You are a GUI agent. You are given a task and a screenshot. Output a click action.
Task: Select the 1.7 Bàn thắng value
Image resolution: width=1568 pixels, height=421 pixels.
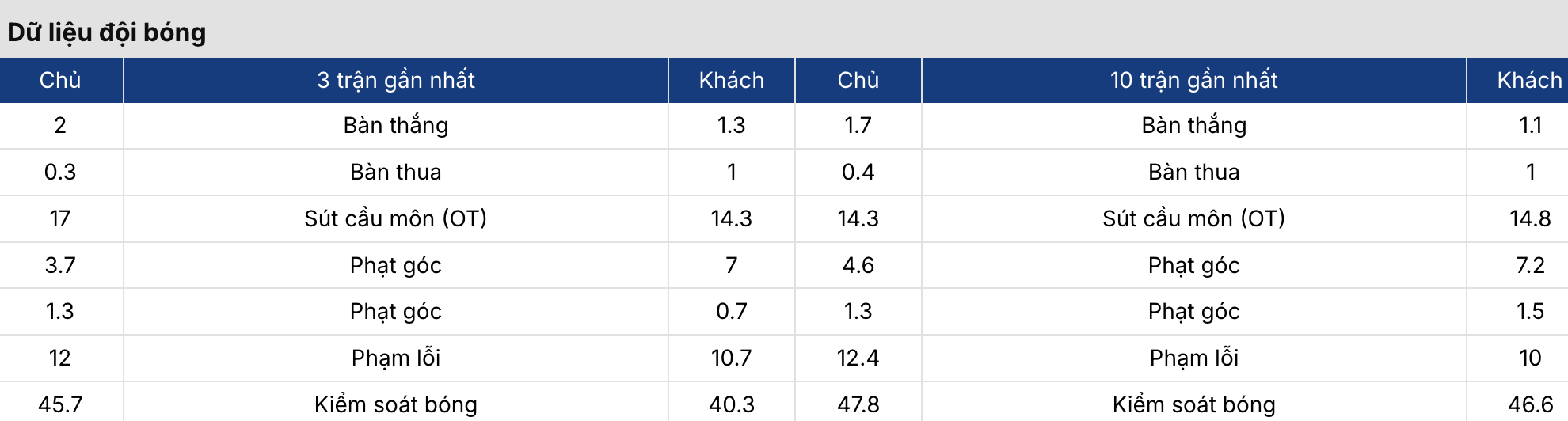click(x=858, y=125)
